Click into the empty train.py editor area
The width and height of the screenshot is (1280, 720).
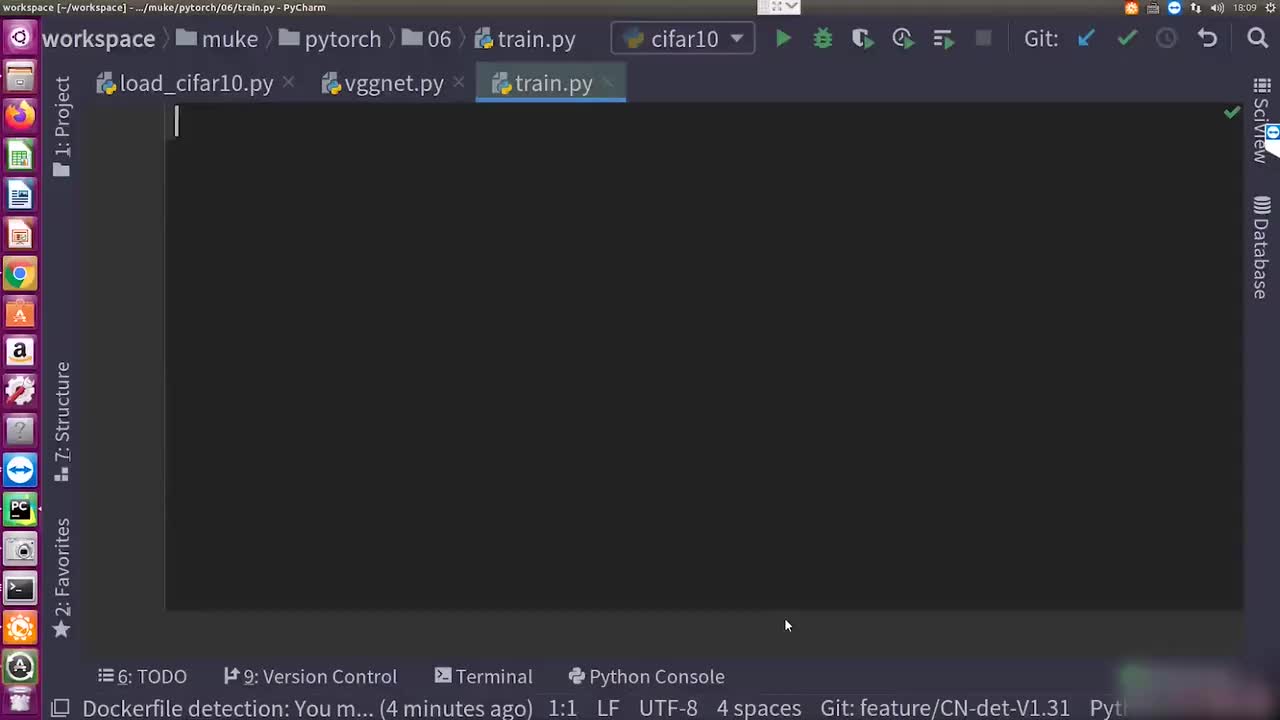[704, 357]
